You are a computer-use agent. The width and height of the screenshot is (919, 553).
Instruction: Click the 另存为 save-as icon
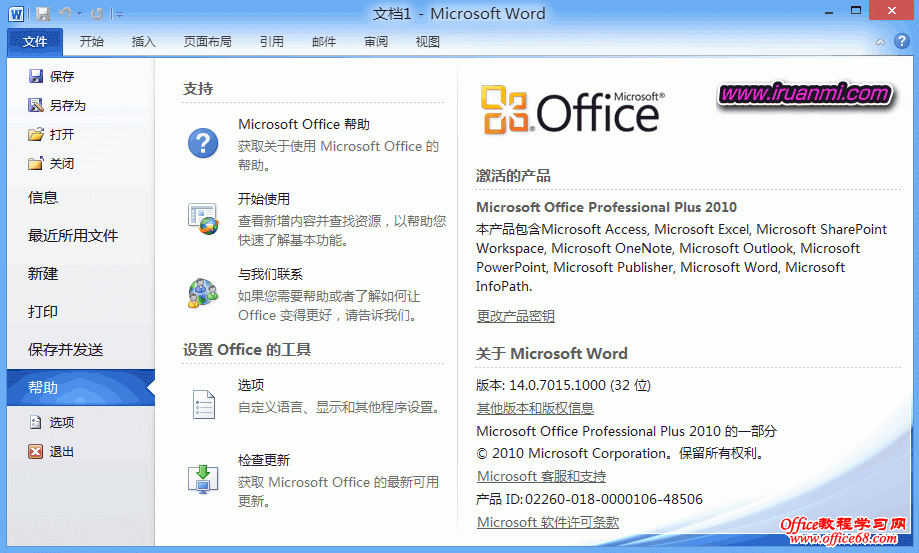[36, 105]
